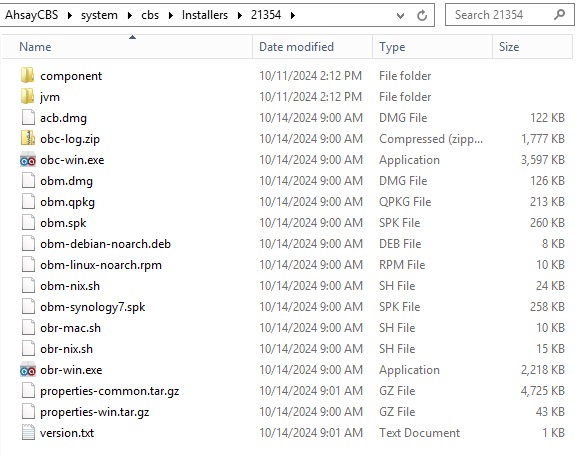Click the 4,725 KB size value
580x455 pixels.
543,391
